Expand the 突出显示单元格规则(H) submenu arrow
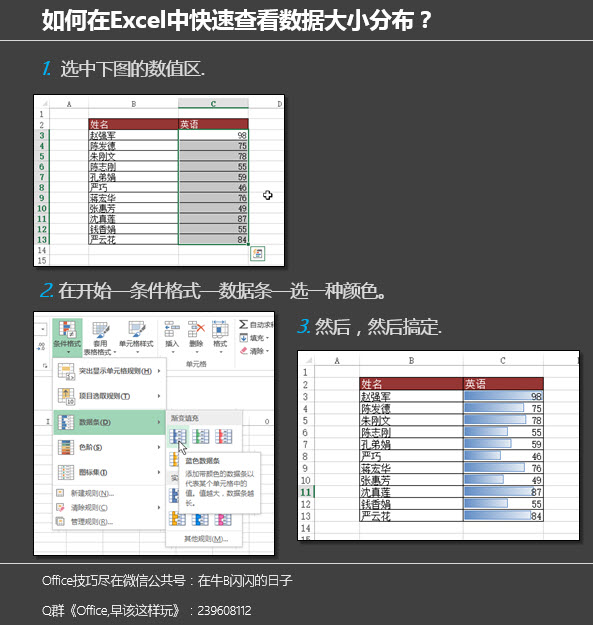593x625 pixels. [x=159, y=371]
